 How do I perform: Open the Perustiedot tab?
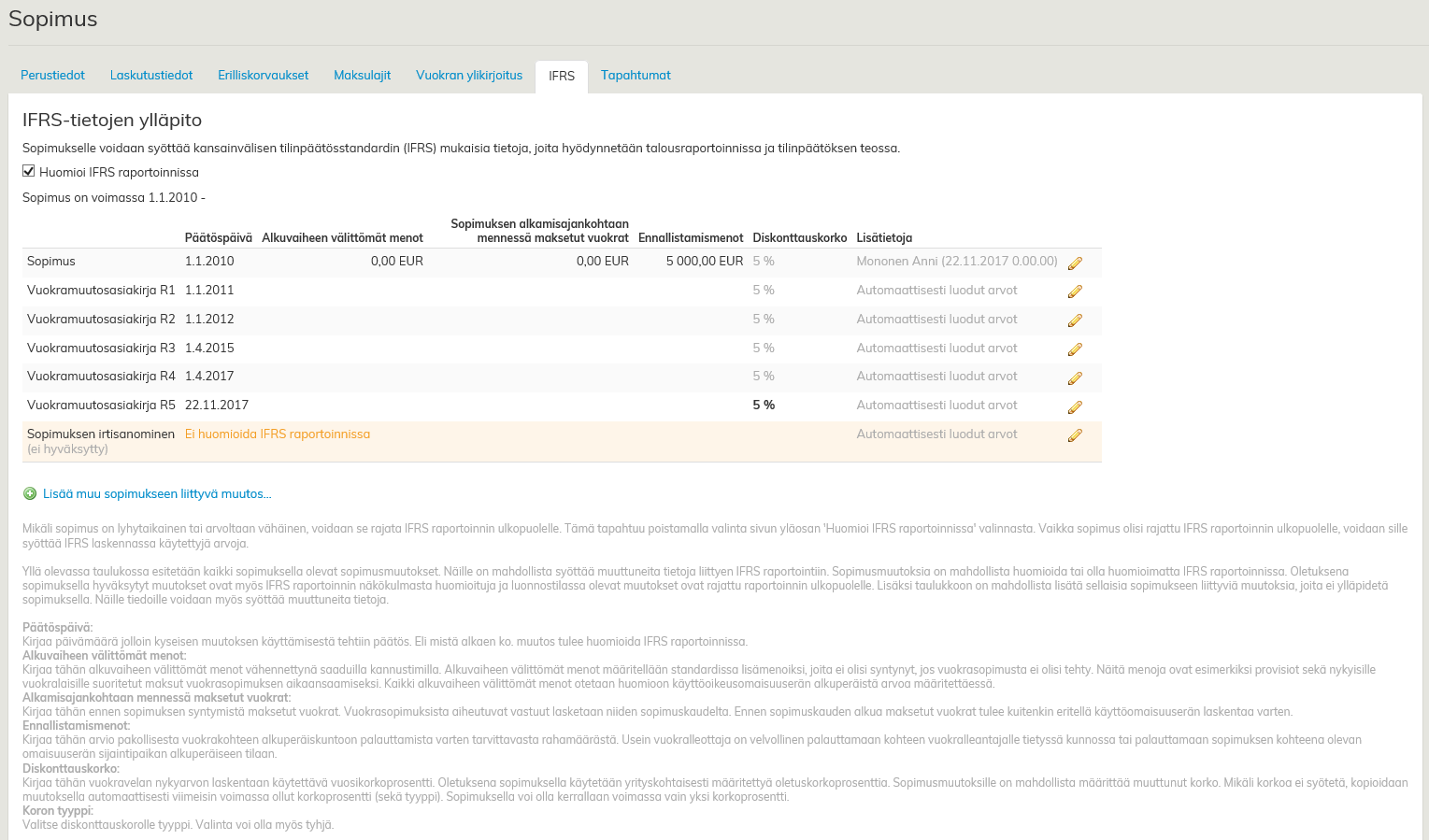pyautogui.click(x=52, y=76)
